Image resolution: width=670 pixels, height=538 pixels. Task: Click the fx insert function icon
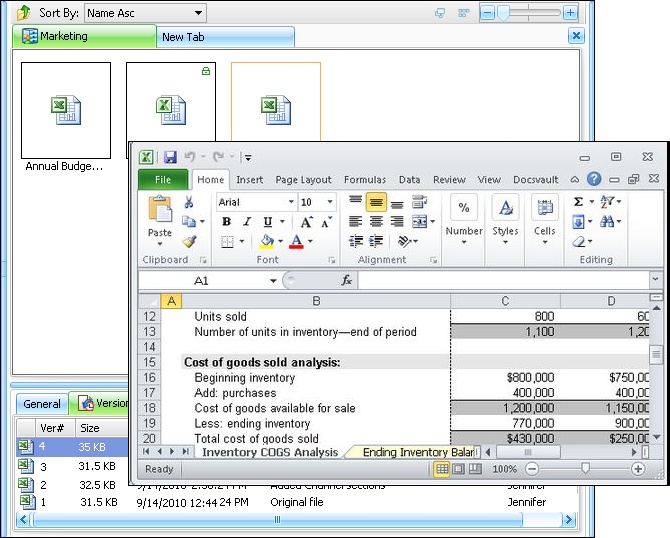coord(346,281)
